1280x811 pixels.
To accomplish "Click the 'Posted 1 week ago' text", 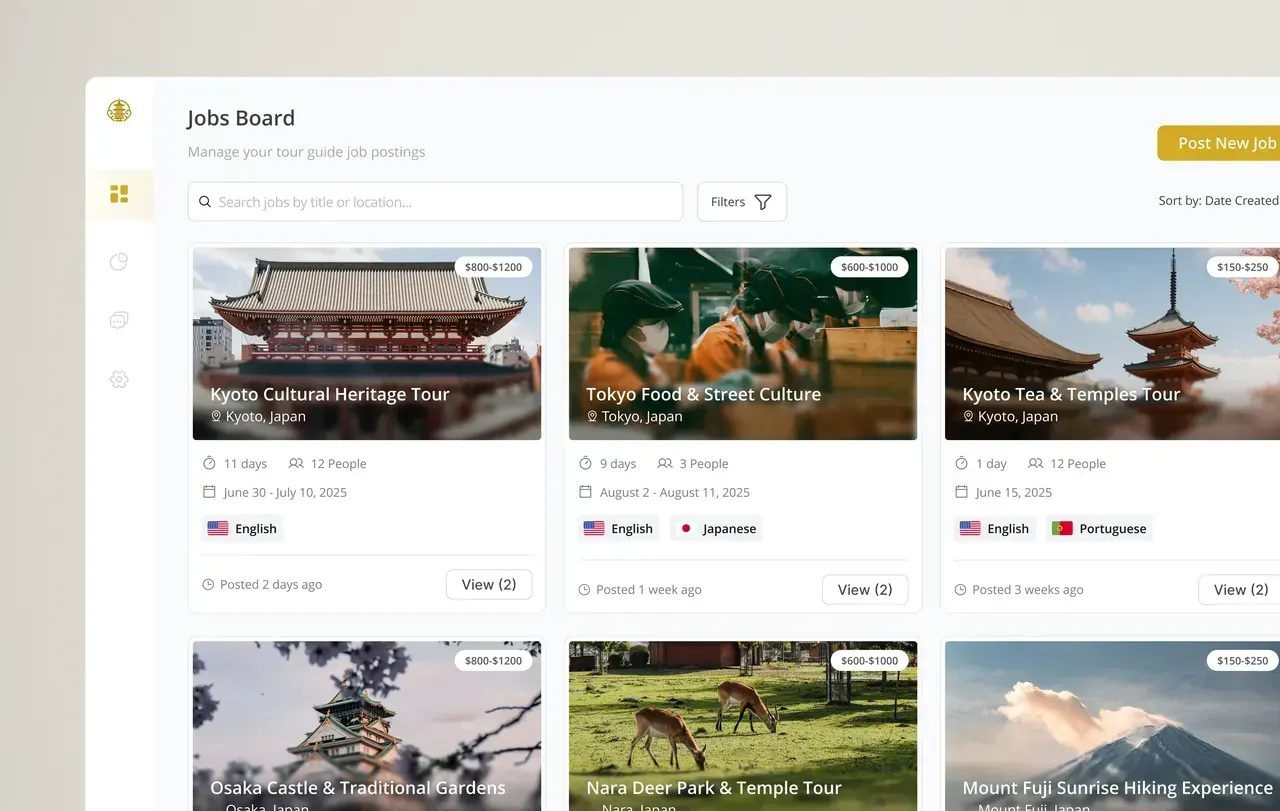I will point(649,590).
